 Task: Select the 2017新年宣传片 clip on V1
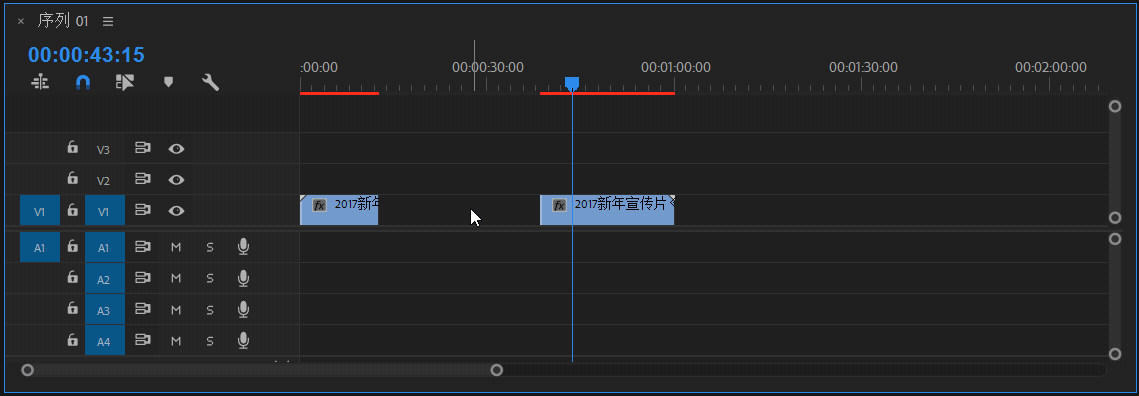point(607,210)
